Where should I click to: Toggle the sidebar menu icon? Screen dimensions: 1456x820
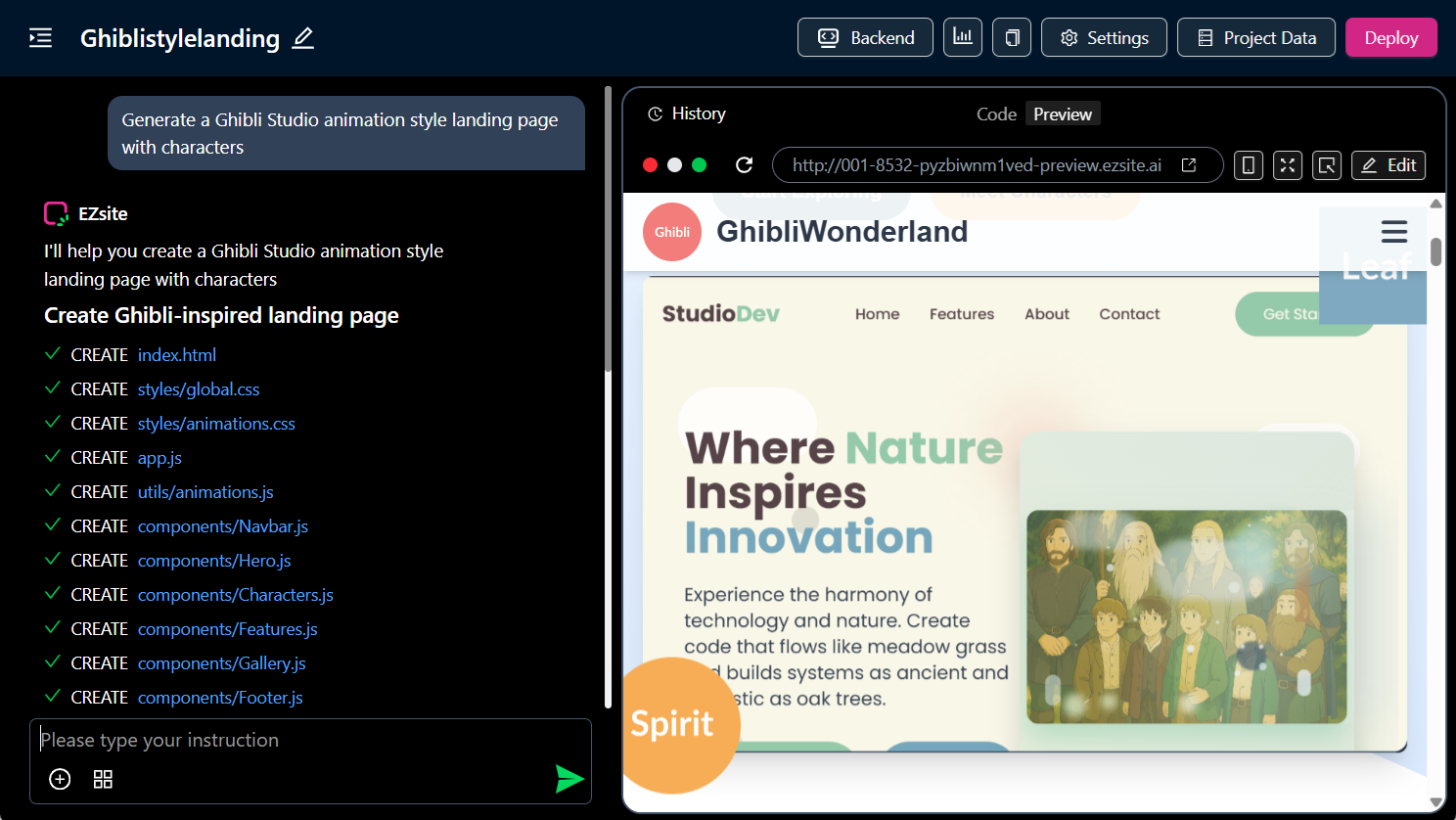pyautogui.click(x=40, y=38)
